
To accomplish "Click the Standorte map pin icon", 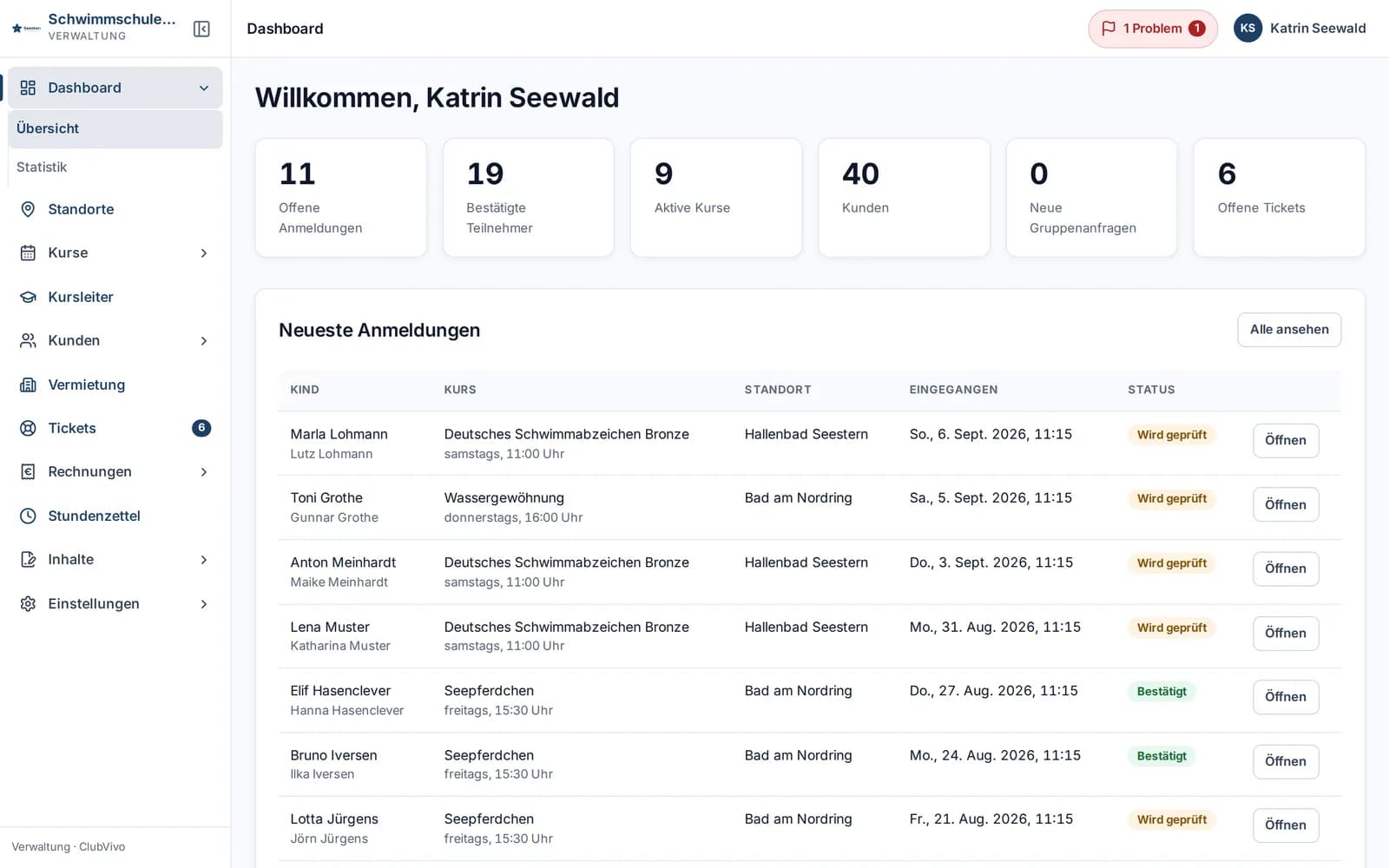I will [28, 209].
